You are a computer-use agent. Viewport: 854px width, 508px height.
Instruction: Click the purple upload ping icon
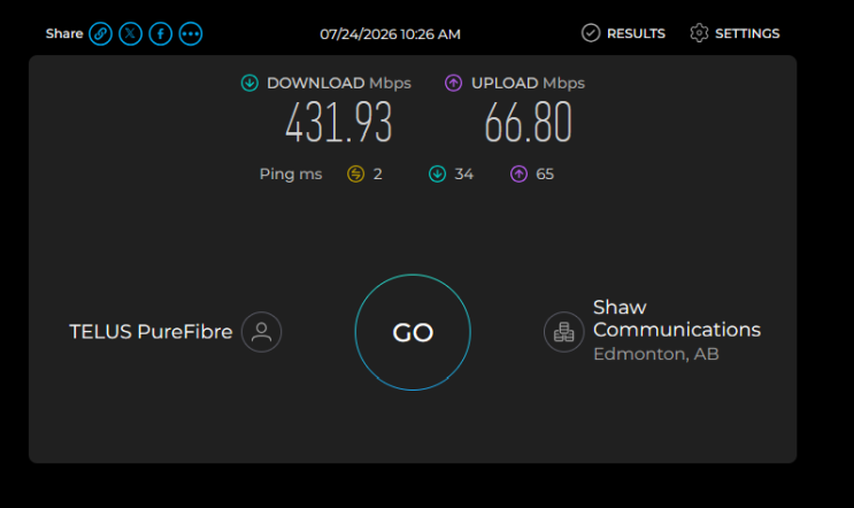pos(519,174)
